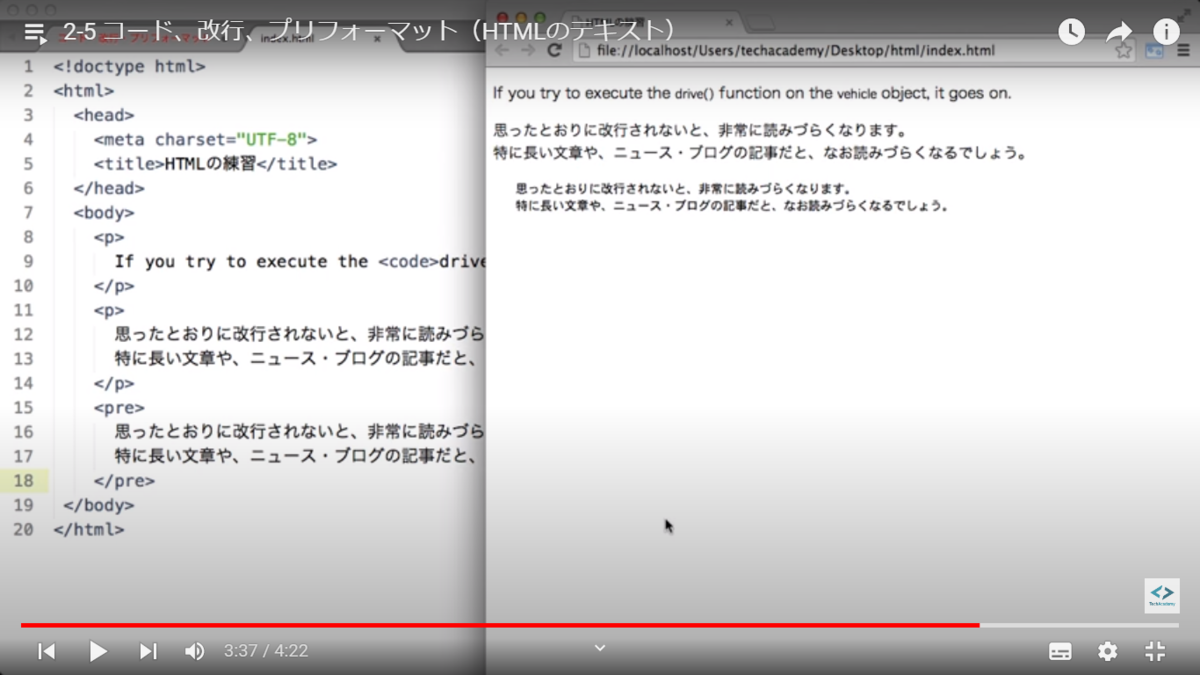1200x675 pixels.
Task: Click the Watch later clock icon
Action: click(1071, 32)
